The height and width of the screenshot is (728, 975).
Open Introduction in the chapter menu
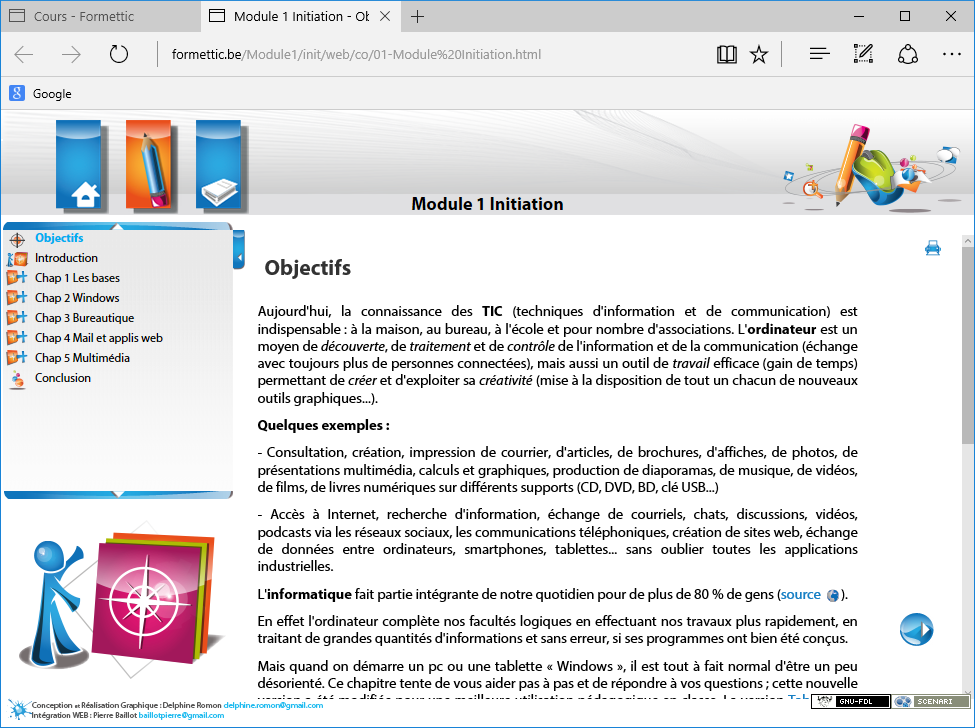pyautogui.click(x=66, y=258)
